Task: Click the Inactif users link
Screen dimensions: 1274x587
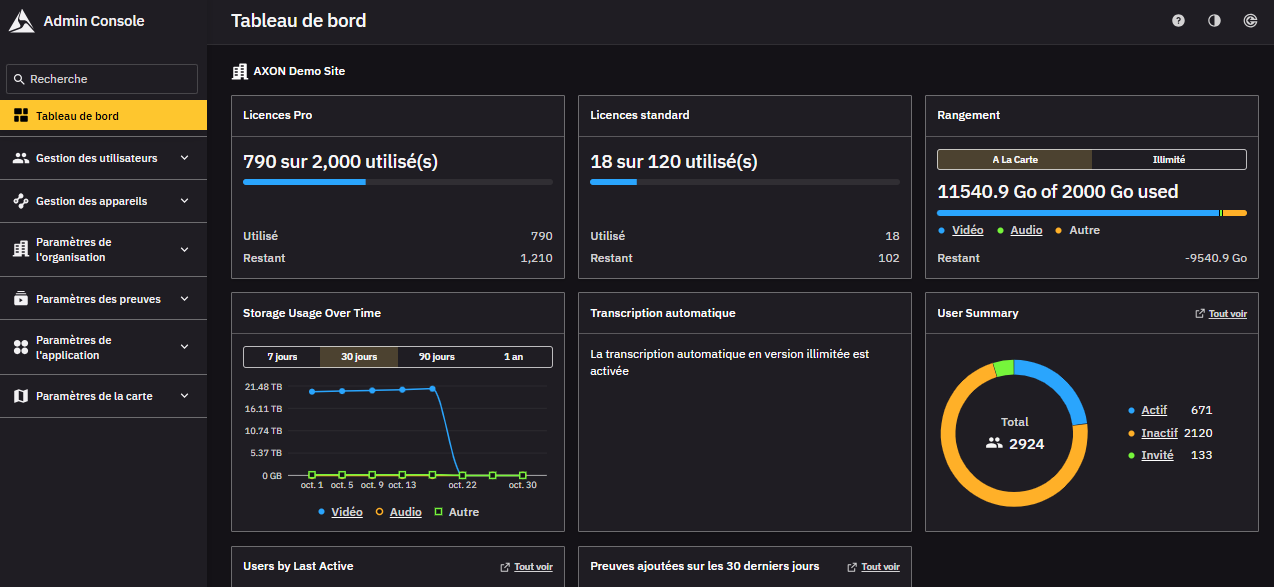Action: coord(1158,433)
